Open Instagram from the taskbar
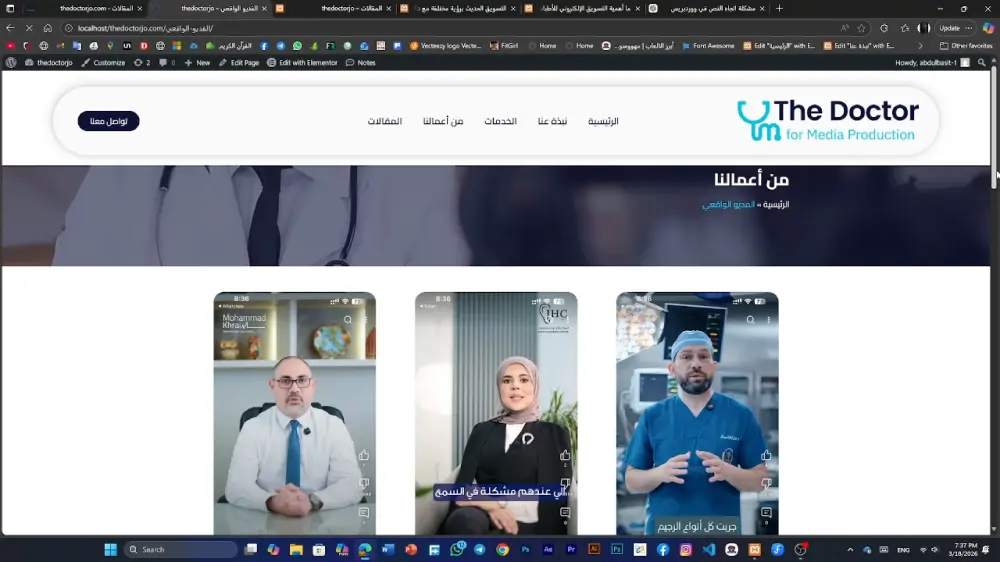1000x562 pixels. [x=686, y=549]
